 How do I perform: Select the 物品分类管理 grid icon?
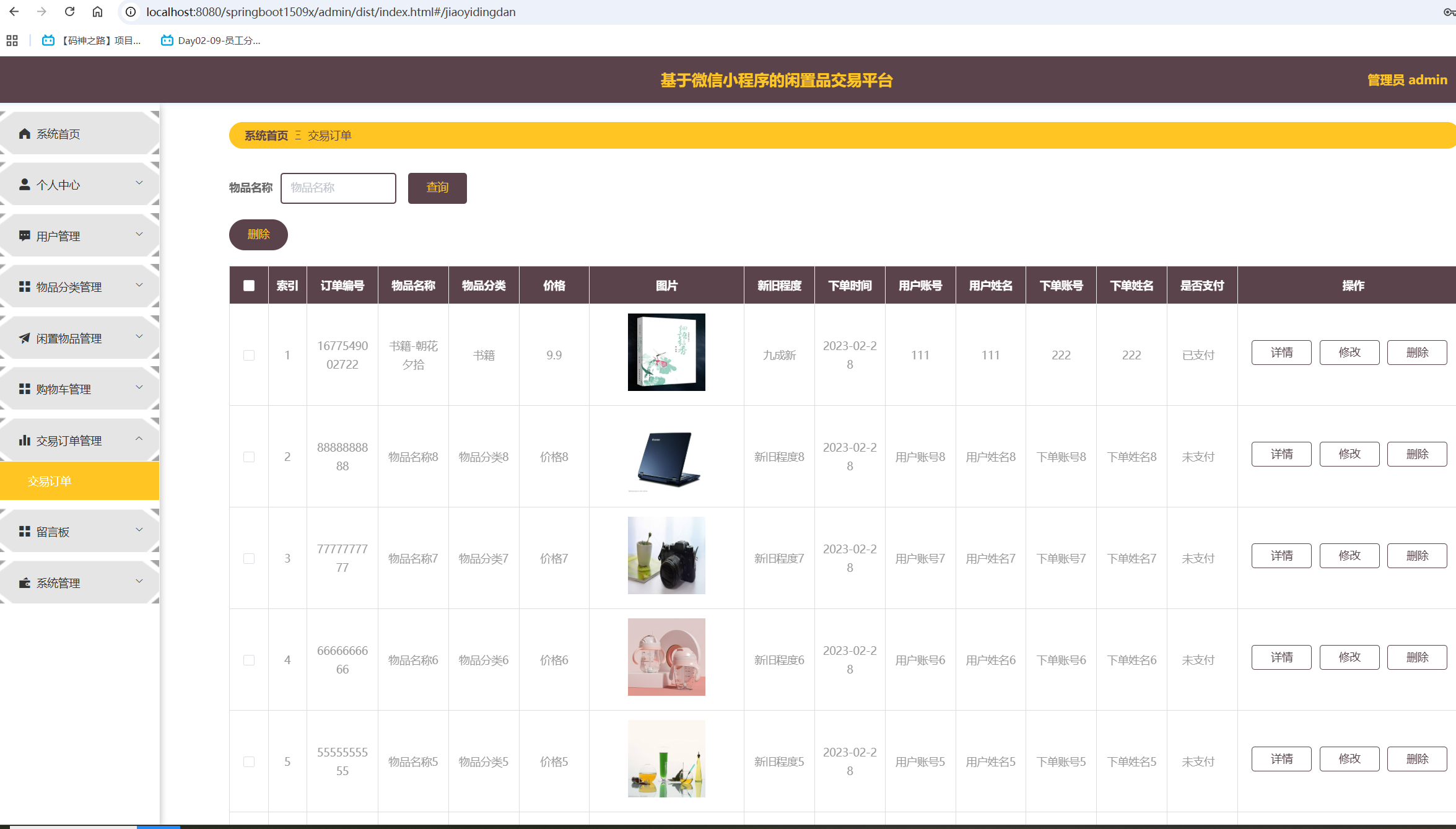pos(24,286)
